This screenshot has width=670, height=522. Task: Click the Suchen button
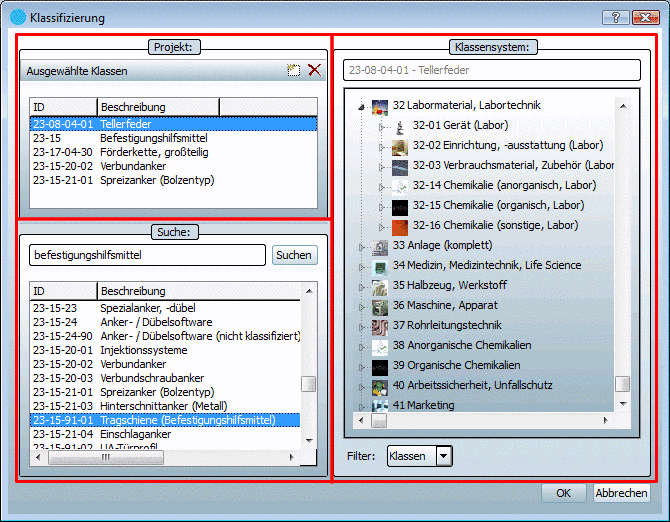pyautogui.click(x=294, y=255)
